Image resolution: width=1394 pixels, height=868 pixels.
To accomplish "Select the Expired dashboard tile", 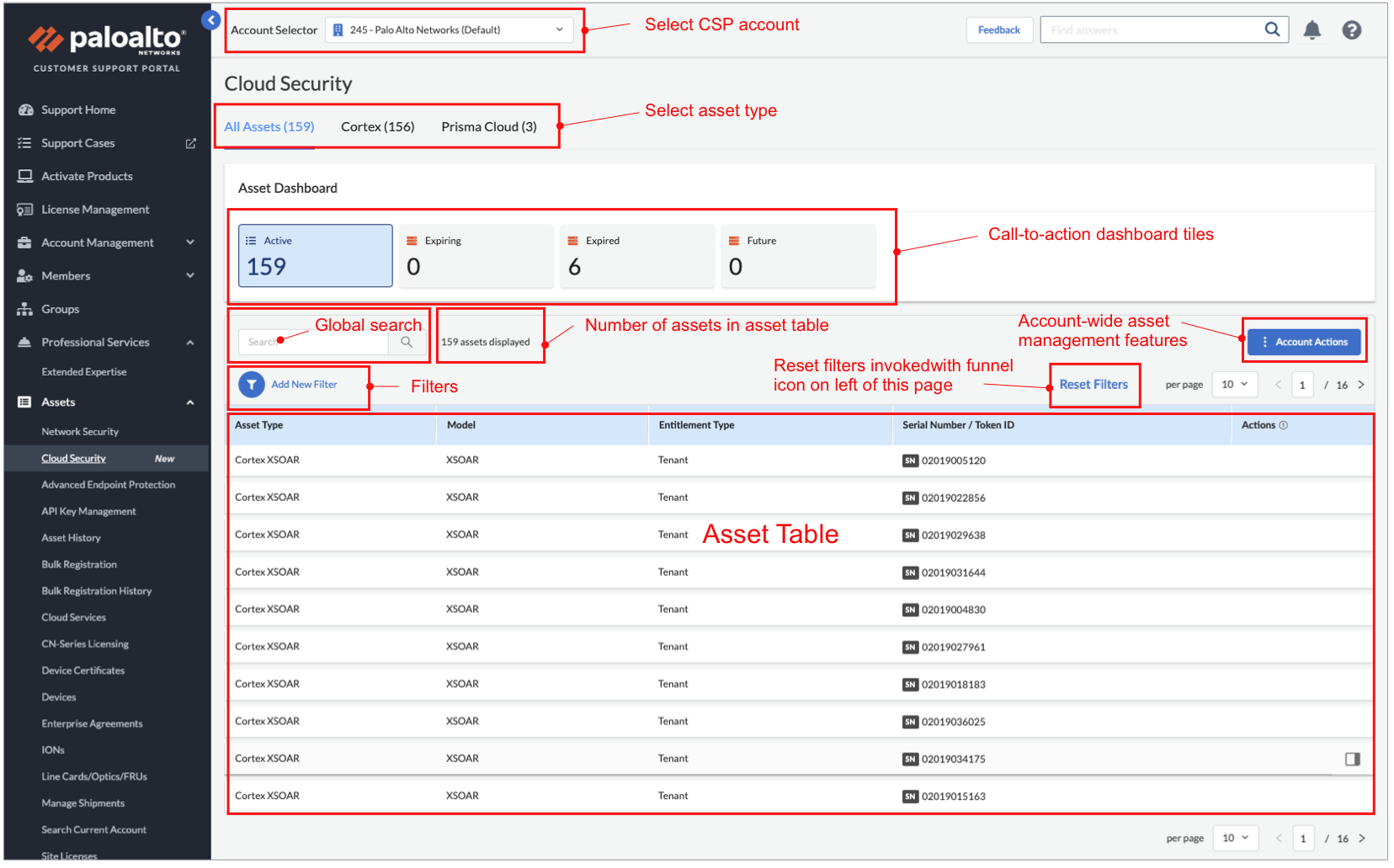I will tap(637, 256).
